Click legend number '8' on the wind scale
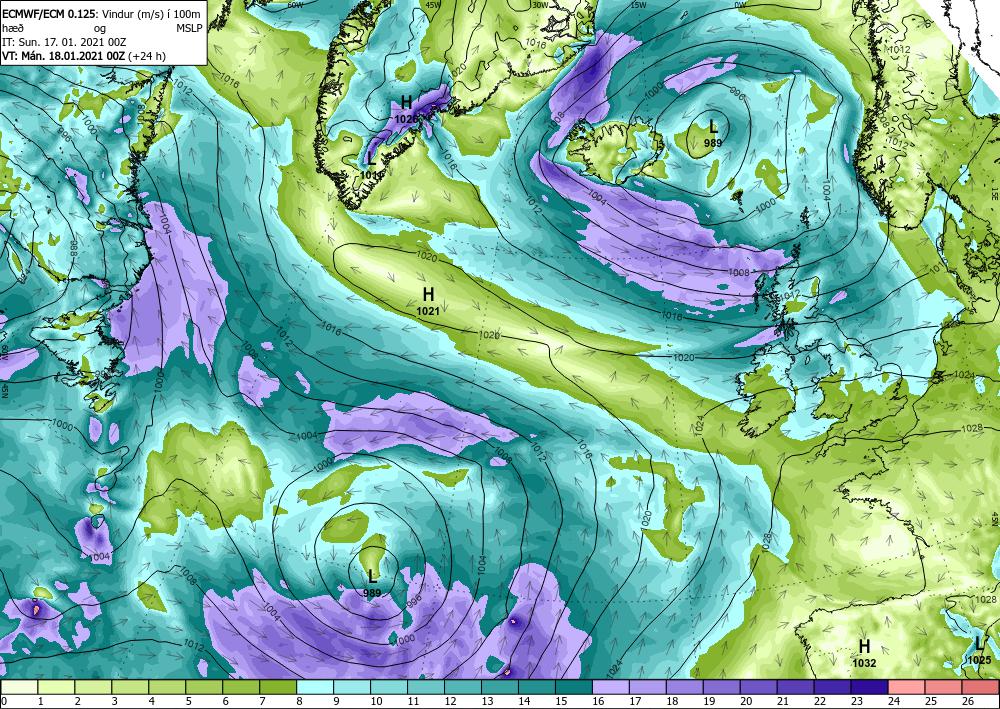 (x=297, y=701)
